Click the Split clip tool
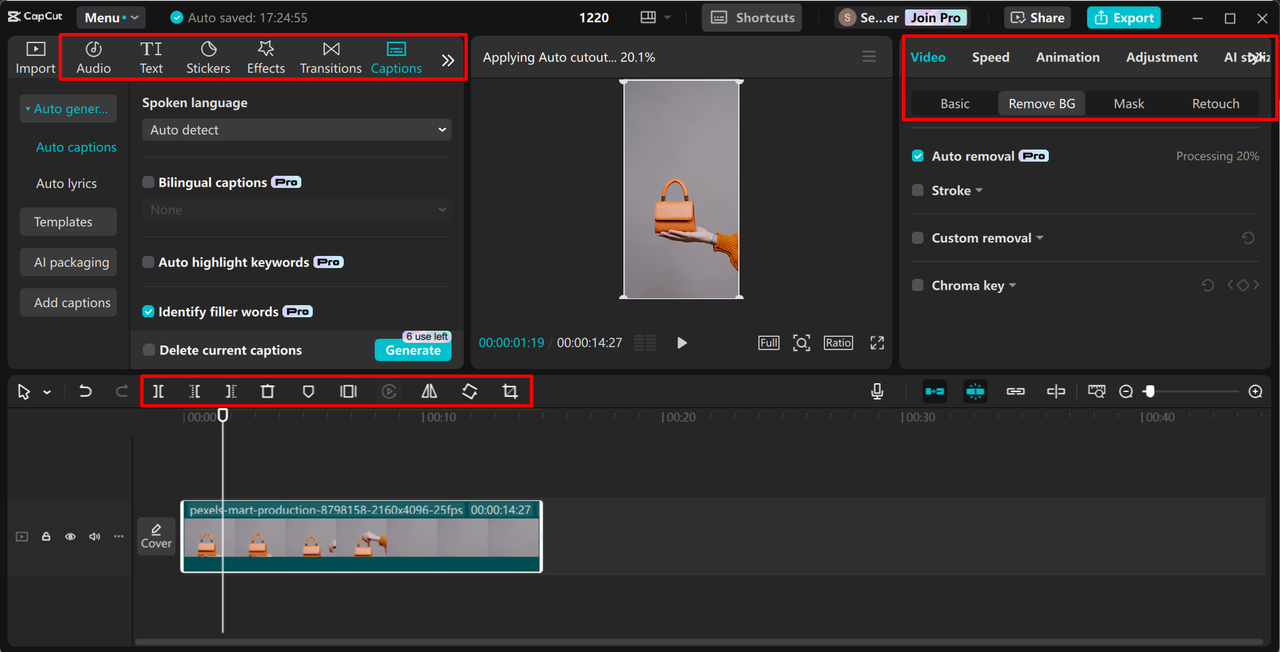 point(158,392)
